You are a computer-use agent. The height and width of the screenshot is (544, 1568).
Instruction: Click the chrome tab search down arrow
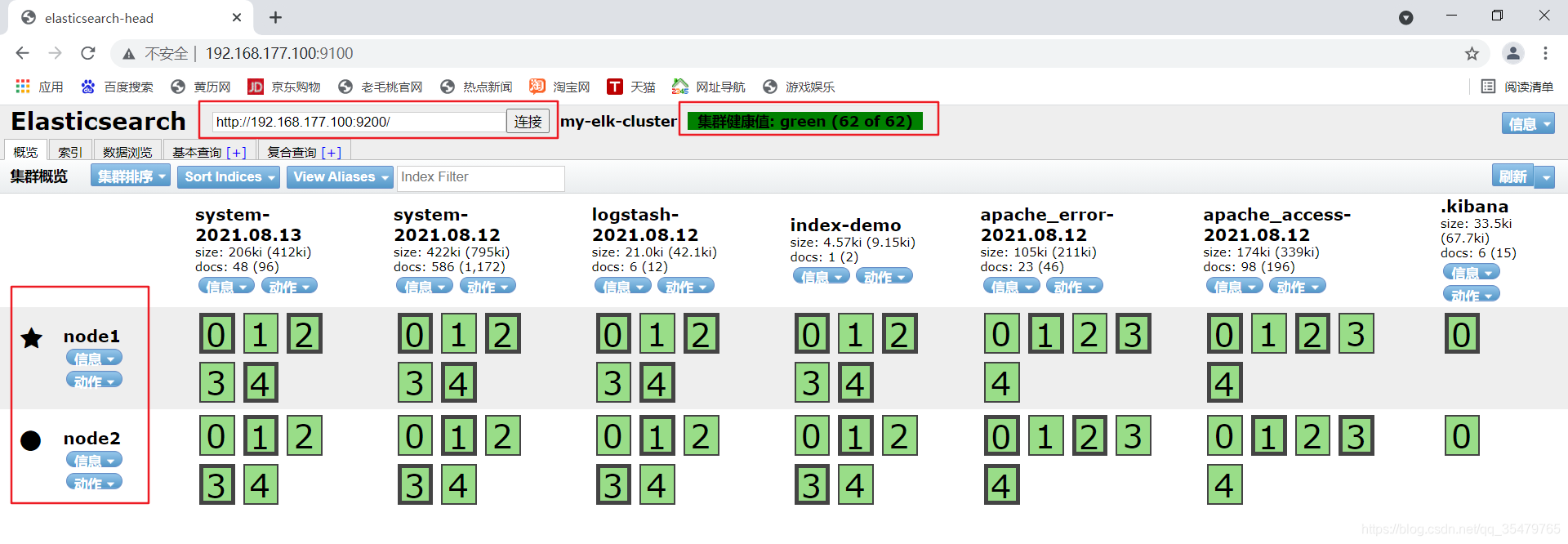tap(1406, 18)
